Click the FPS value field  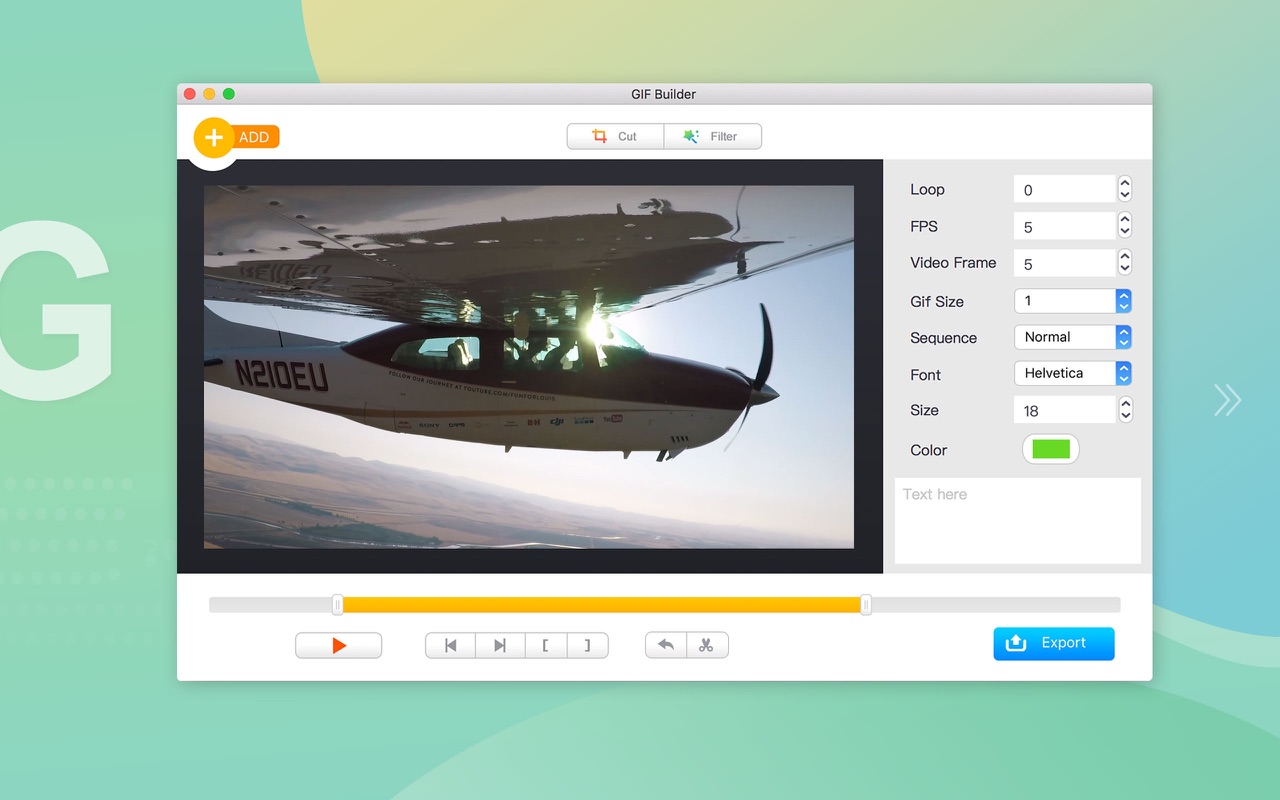point(1064,226)
